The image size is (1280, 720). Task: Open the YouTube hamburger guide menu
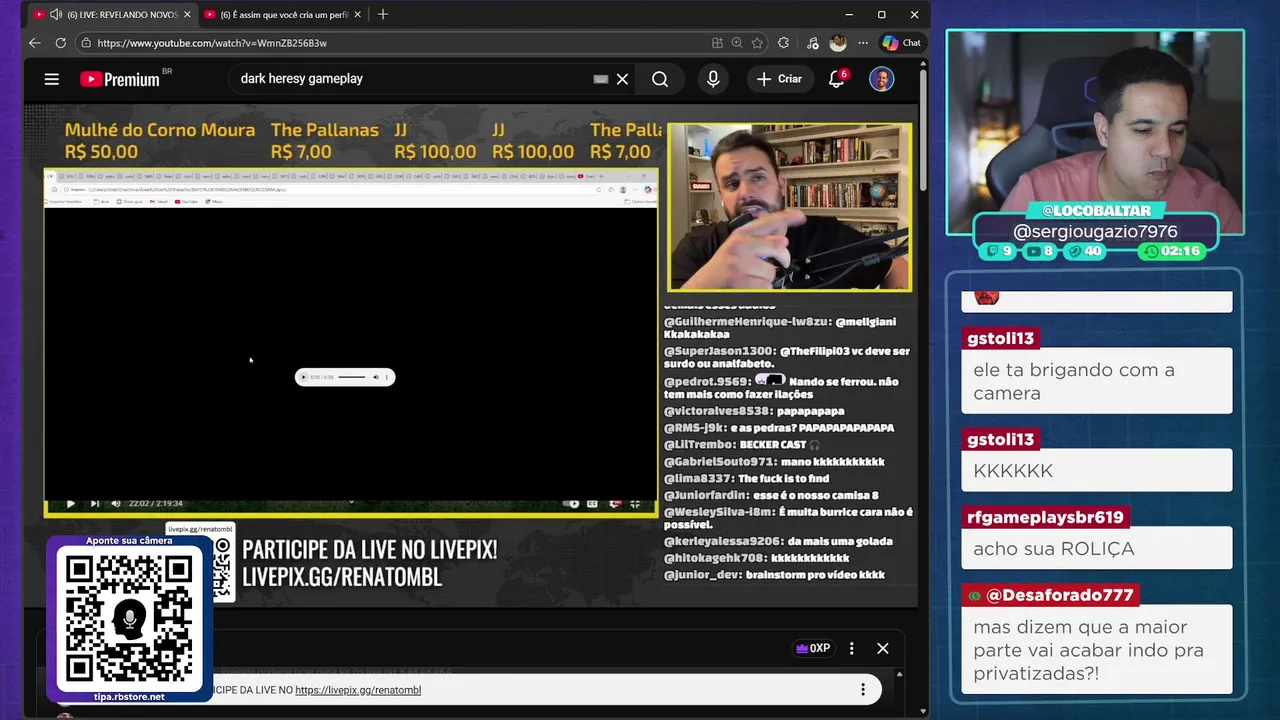[52, 79]
